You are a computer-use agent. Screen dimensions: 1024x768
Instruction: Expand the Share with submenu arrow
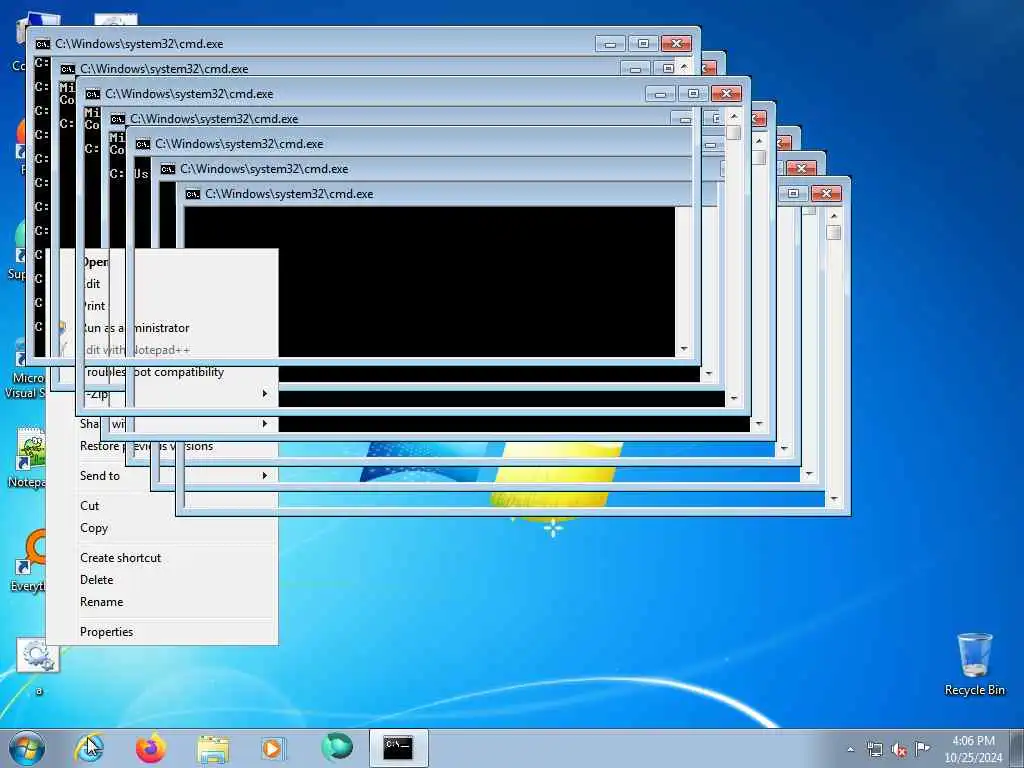coord(264,423)
